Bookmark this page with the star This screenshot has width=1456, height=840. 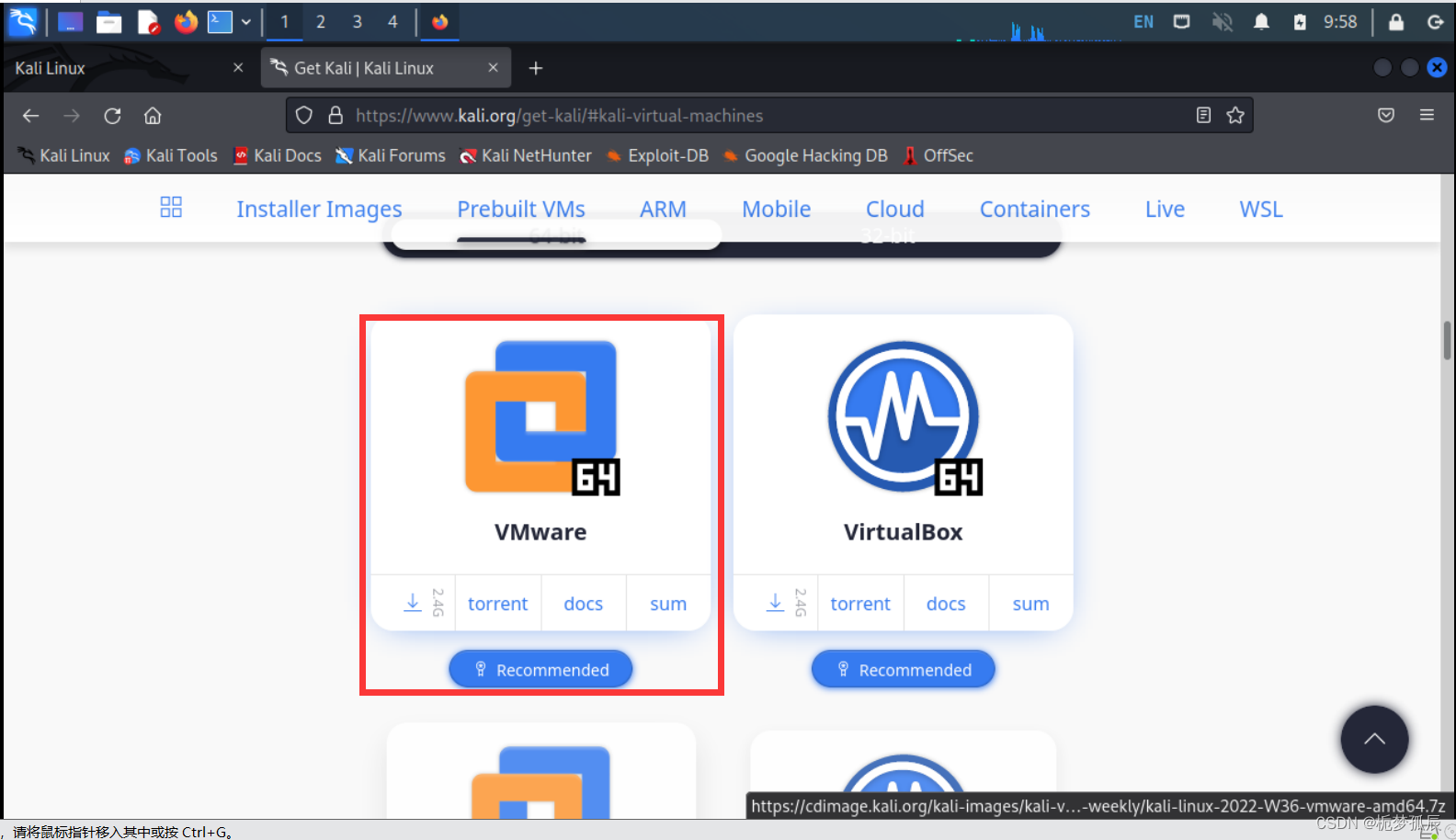(x=1235, y=116)
